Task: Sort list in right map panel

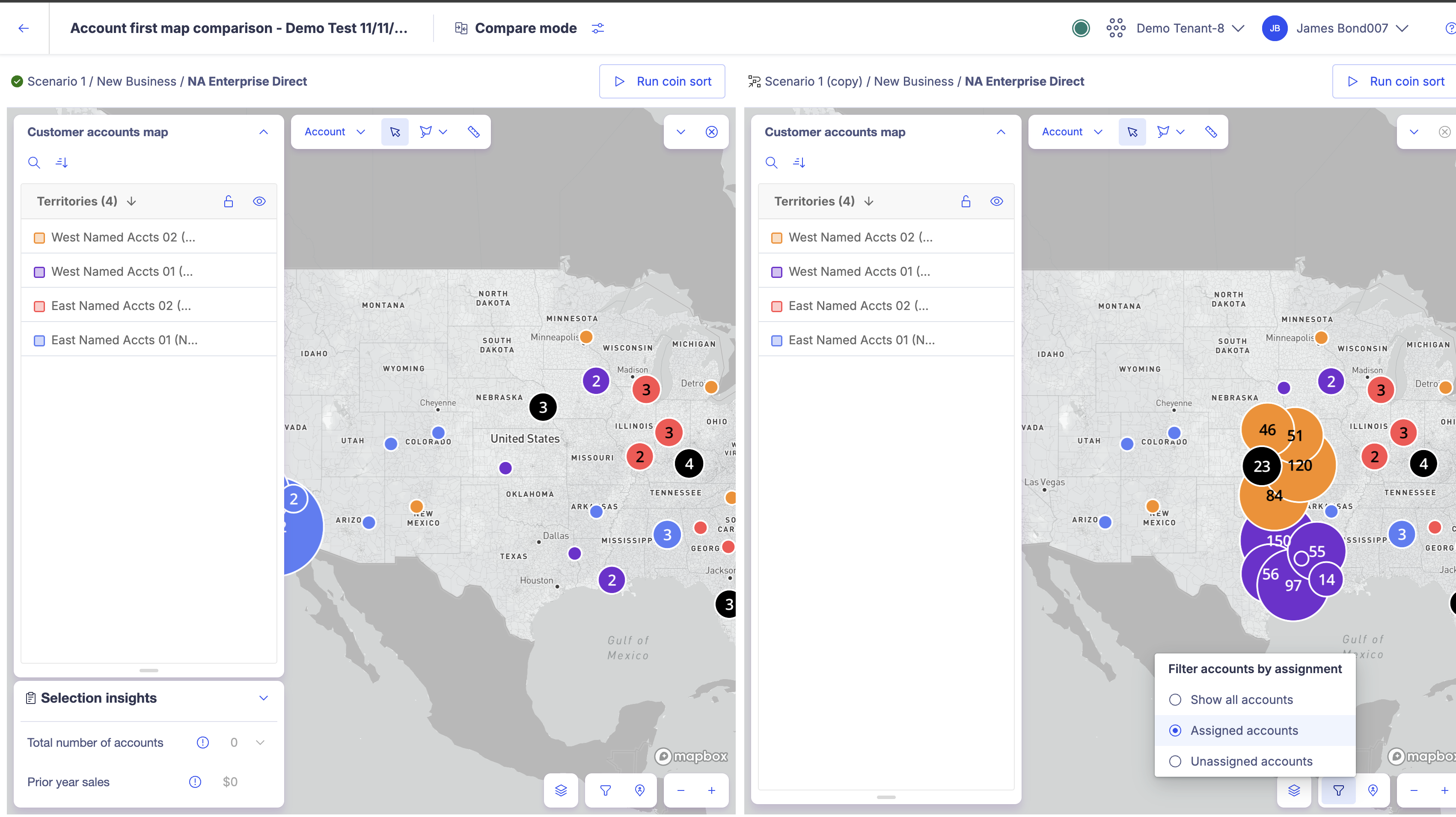Action: click(799, 163)
